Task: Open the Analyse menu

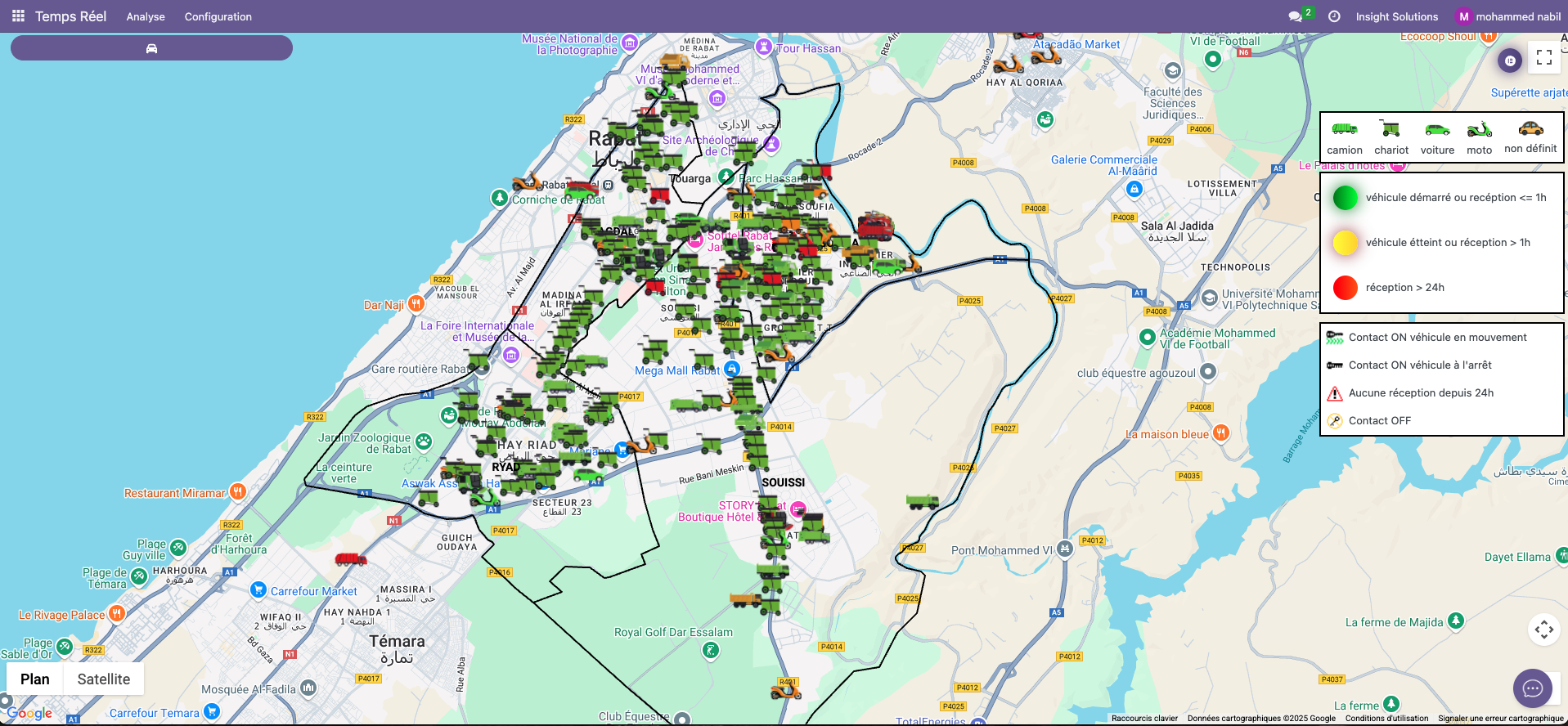Action: (146, 17)
